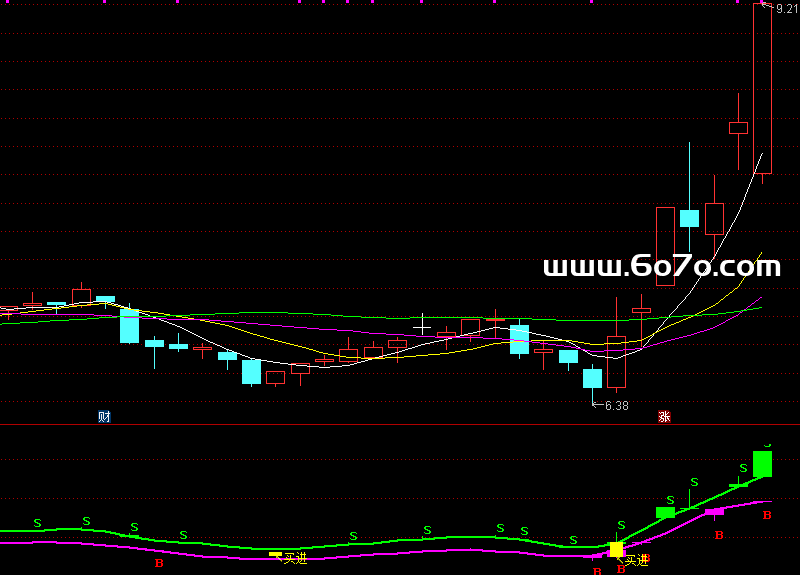
Task: Click the wide green bar in the indicator uptrend
Action: pos(665,512)
